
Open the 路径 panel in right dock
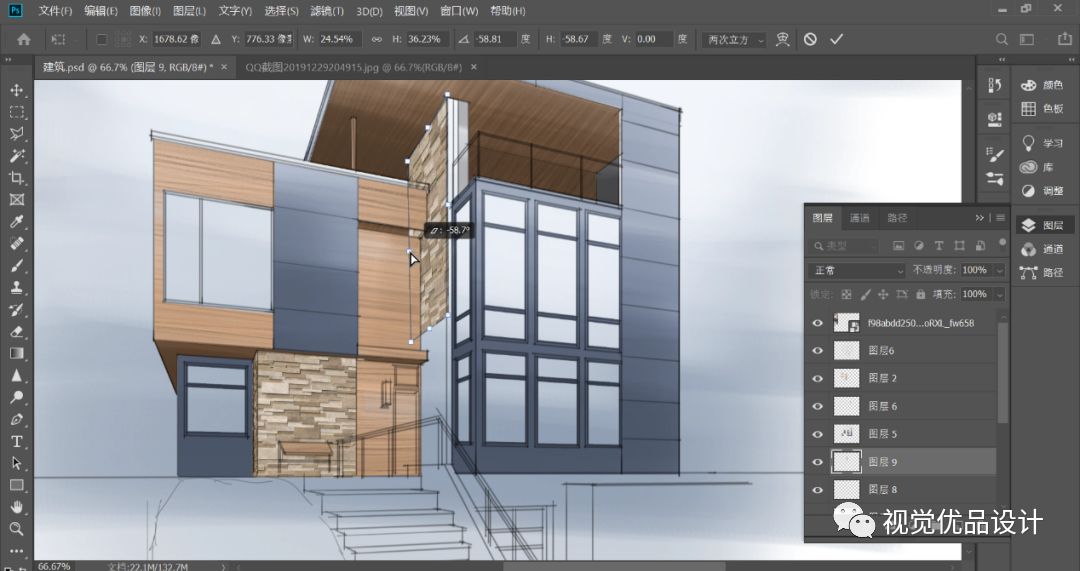[x=1043, y=273]
